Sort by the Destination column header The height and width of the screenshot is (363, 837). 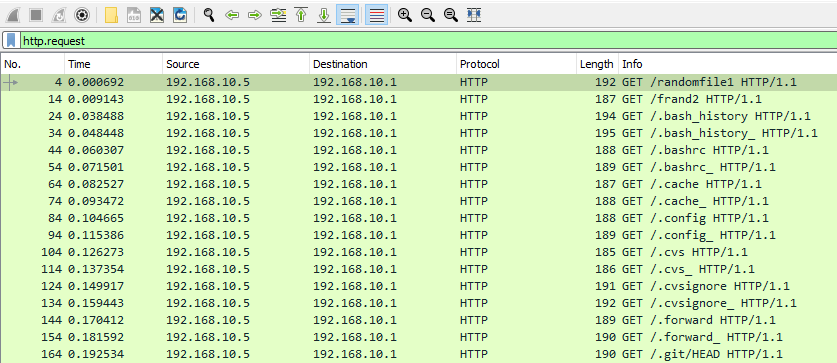click(x=383, y=64)
